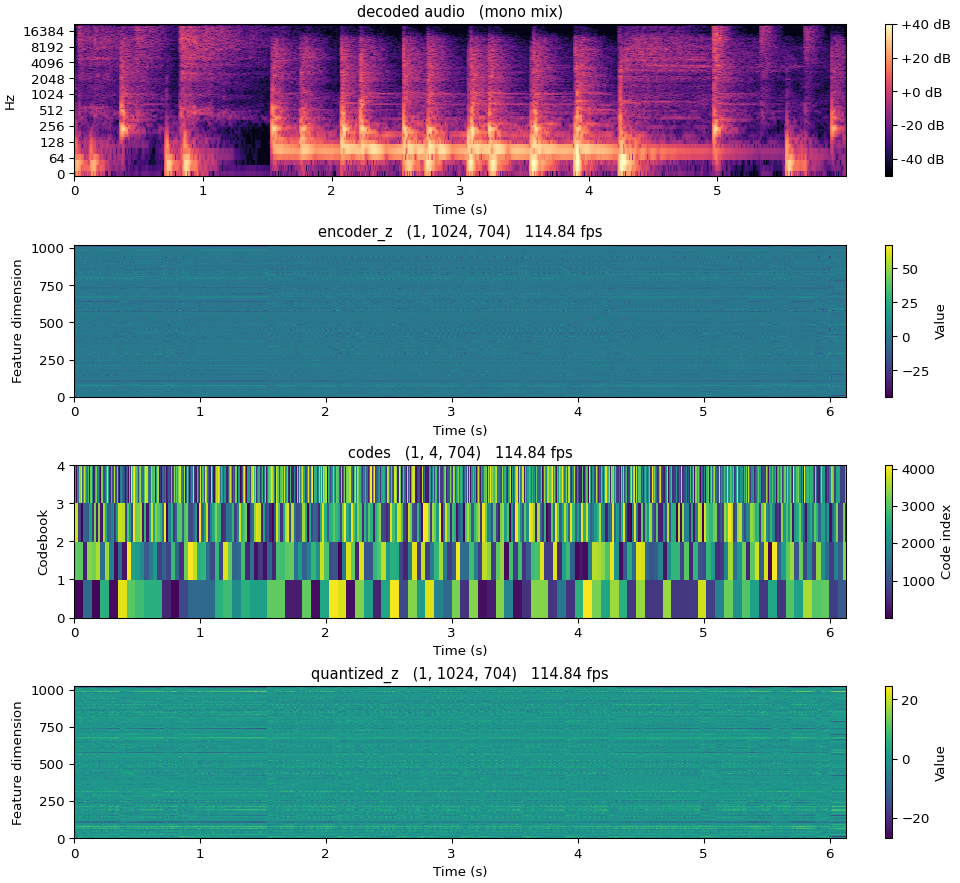Click the '512' Hz axis tick

coord(53,111)
